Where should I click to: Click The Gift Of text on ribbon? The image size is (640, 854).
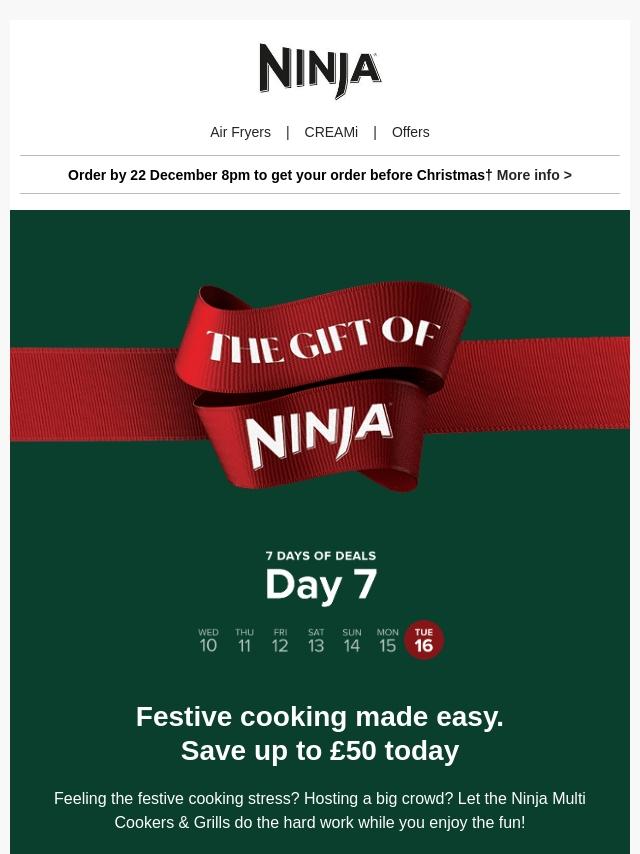(x=322, y=341)
